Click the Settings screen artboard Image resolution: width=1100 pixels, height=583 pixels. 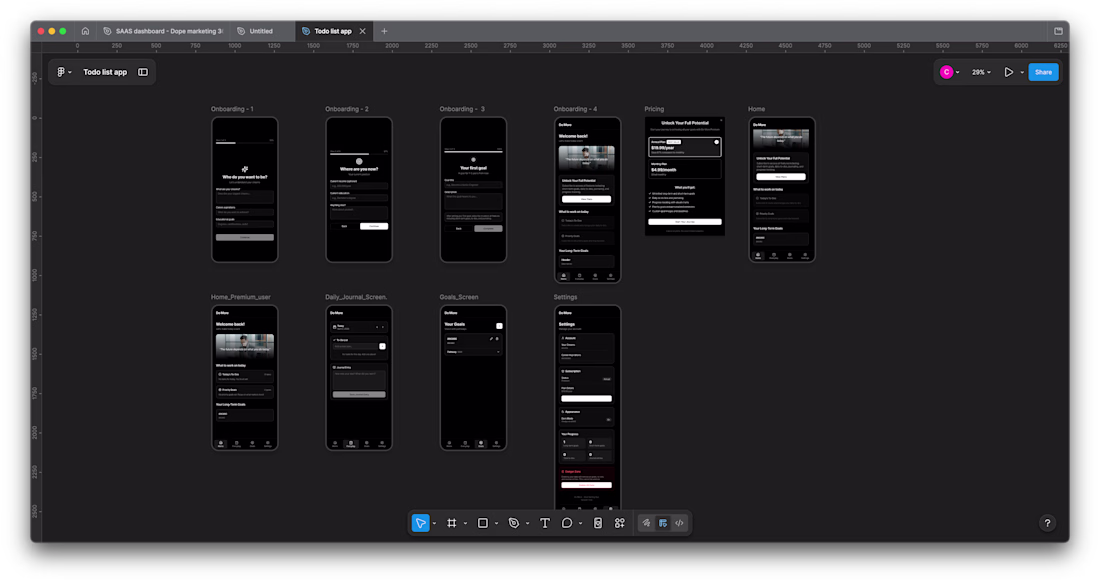click(x=587, y=408)
